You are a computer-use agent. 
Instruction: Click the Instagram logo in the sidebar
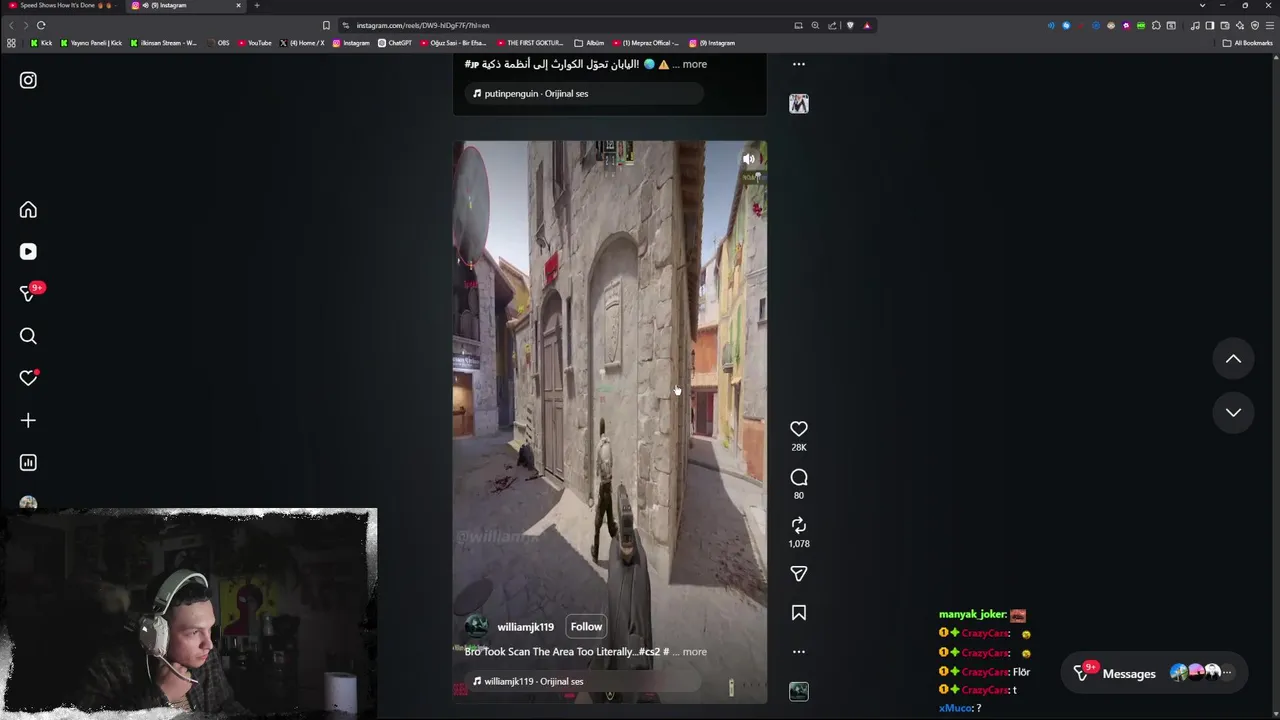(x=28, y=80)
